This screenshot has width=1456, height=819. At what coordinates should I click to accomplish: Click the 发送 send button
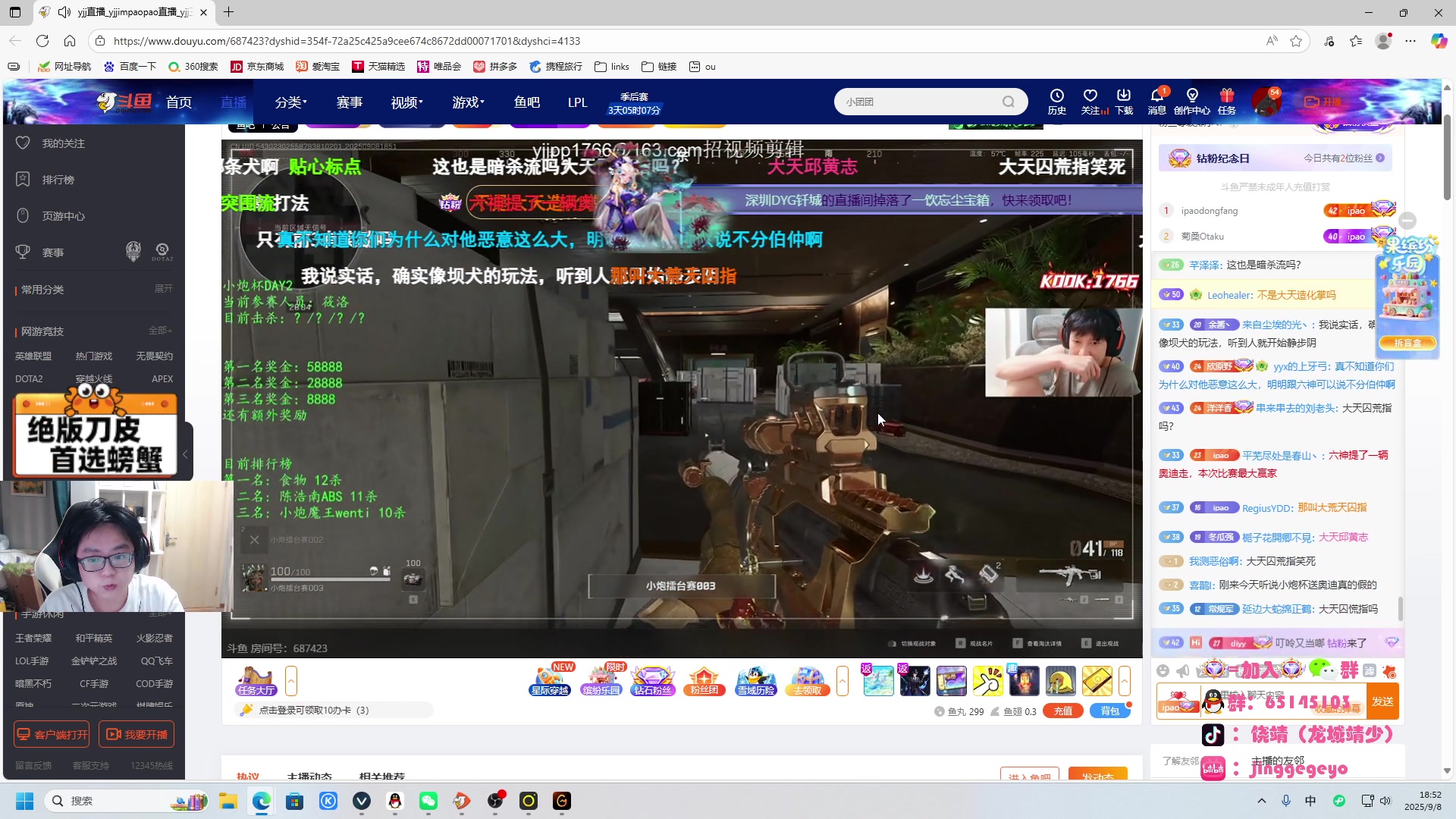point(1382,701)
